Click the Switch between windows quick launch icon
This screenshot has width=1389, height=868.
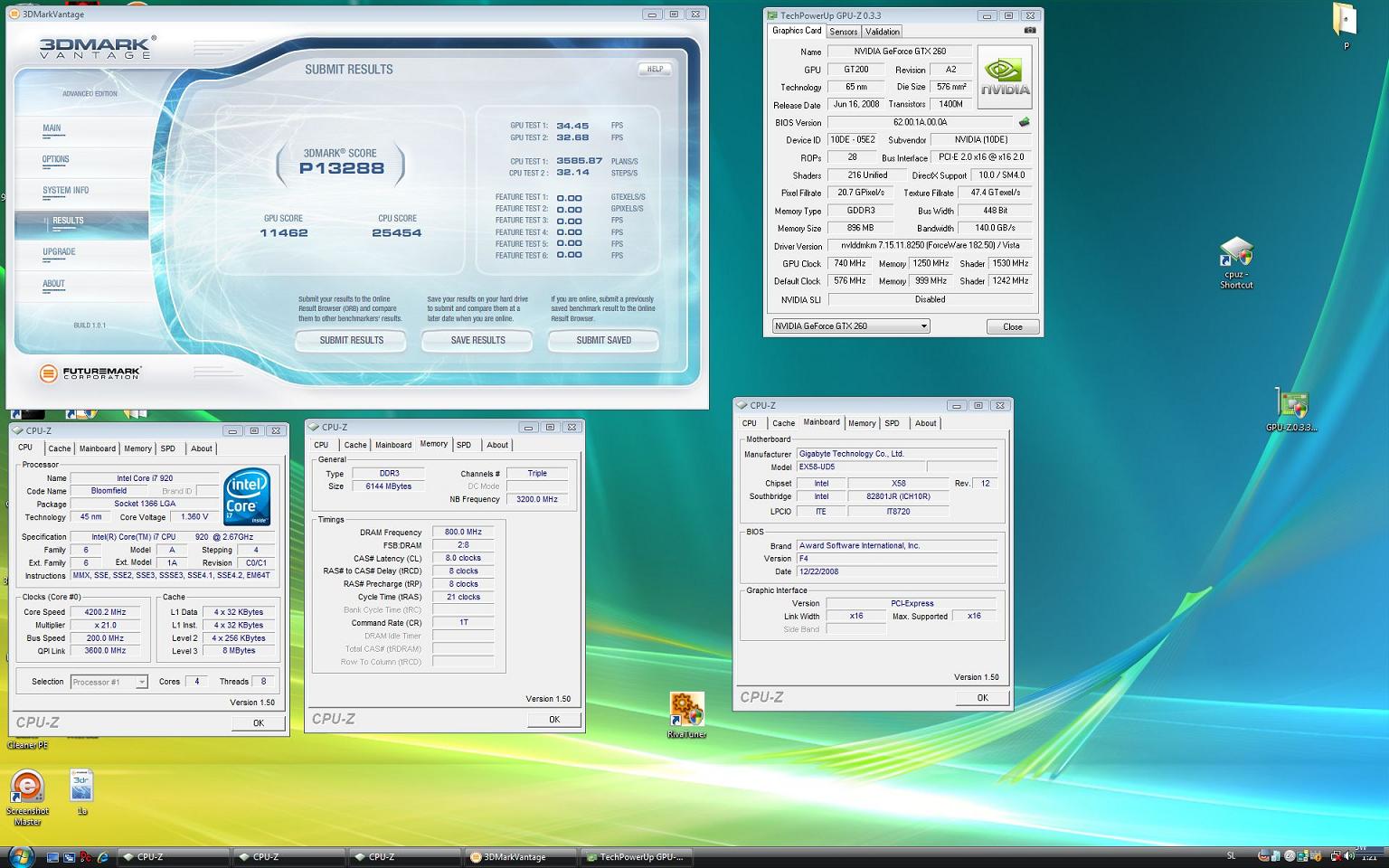pyautogui.click(x=69, y=857)
